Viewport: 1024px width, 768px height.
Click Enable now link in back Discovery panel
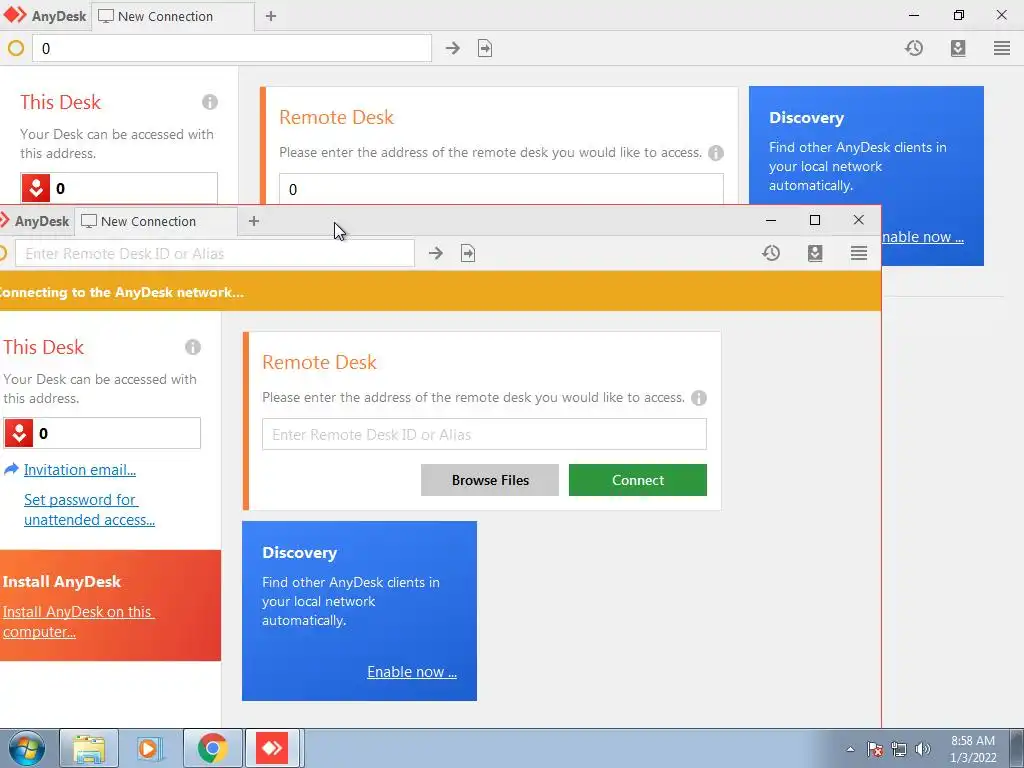point(922,237)
